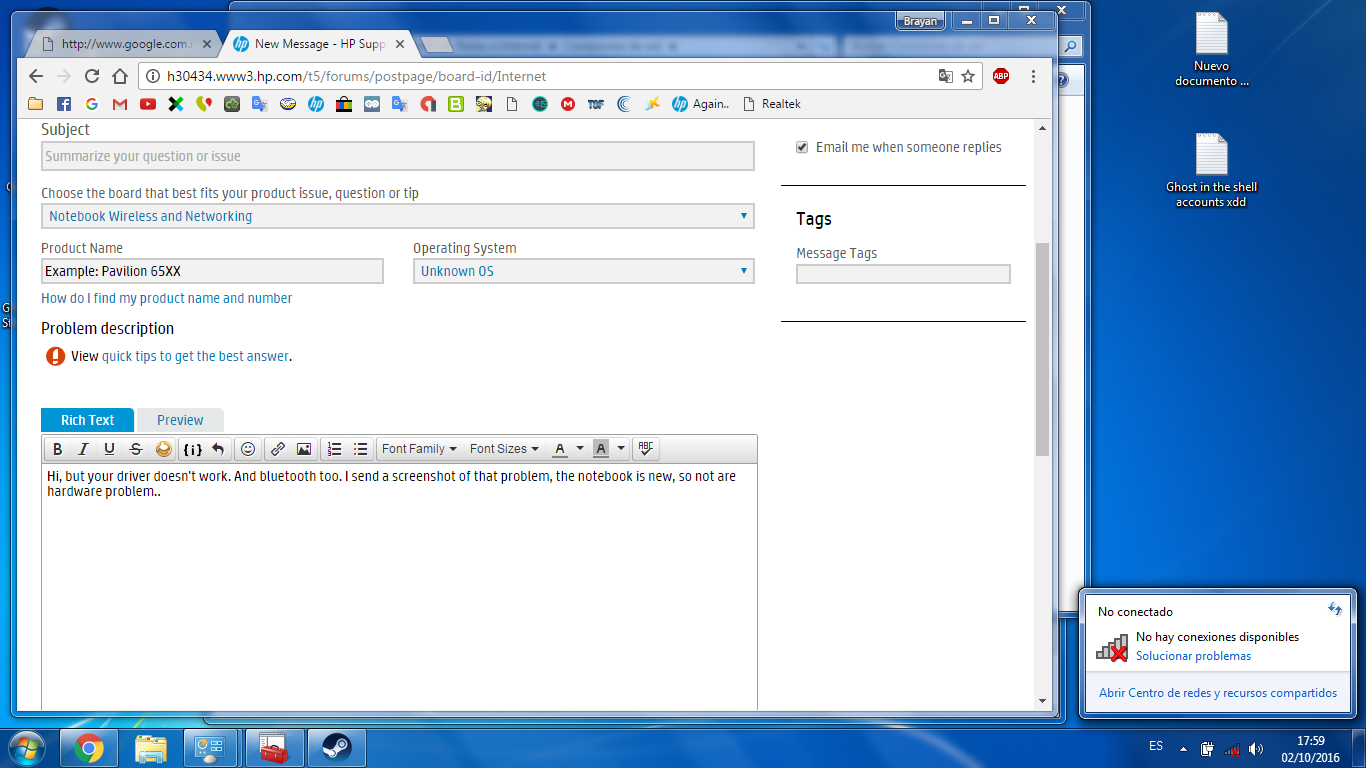This screenshot has height=768, width=1366.
Task: Open the Windows Start menu
Action: pos(27,748)
